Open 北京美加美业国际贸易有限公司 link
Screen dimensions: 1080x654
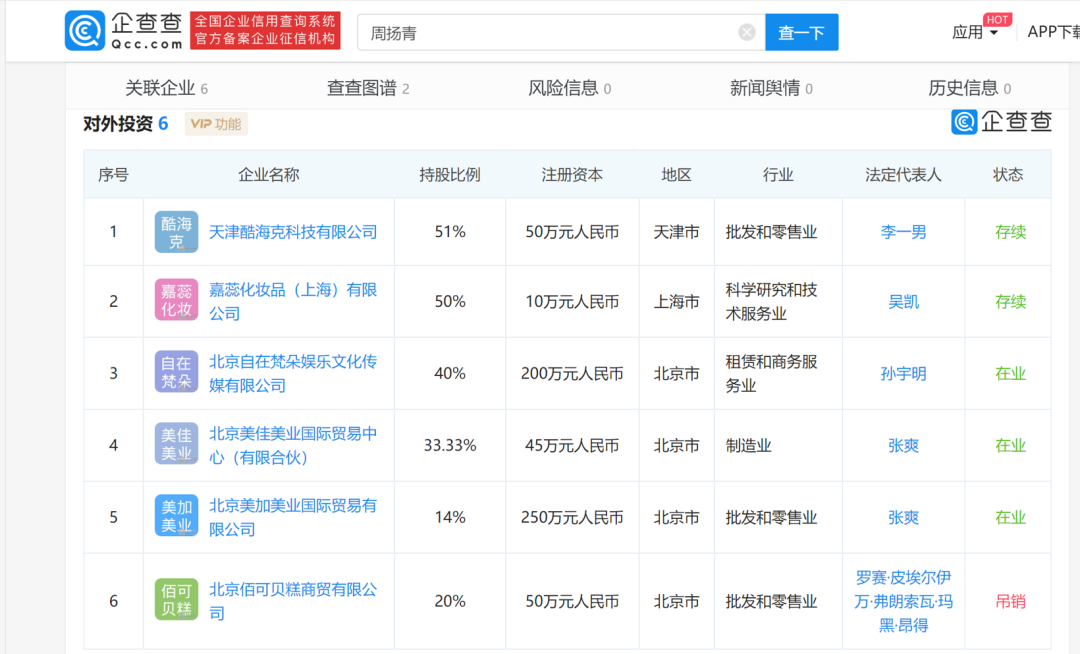[293, 517]
